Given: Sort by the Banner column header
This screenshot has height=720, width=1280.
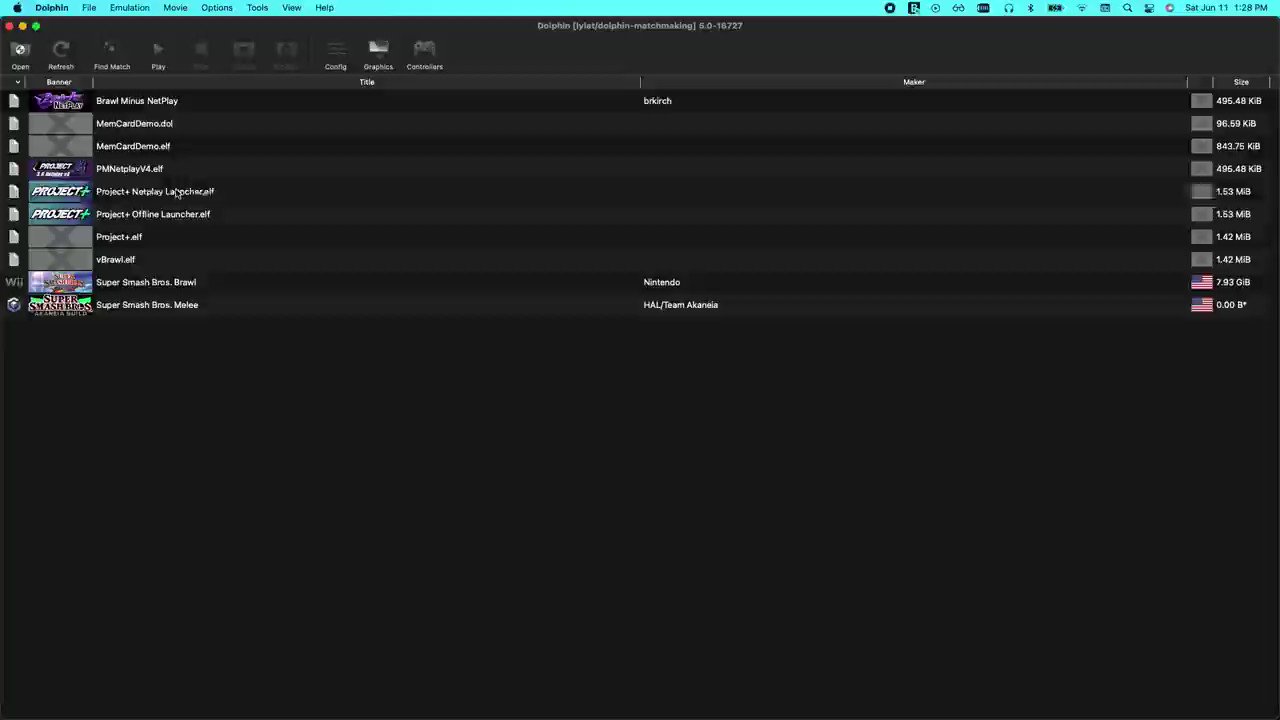Looking at the screenshot, I should (x=59, y=82).
